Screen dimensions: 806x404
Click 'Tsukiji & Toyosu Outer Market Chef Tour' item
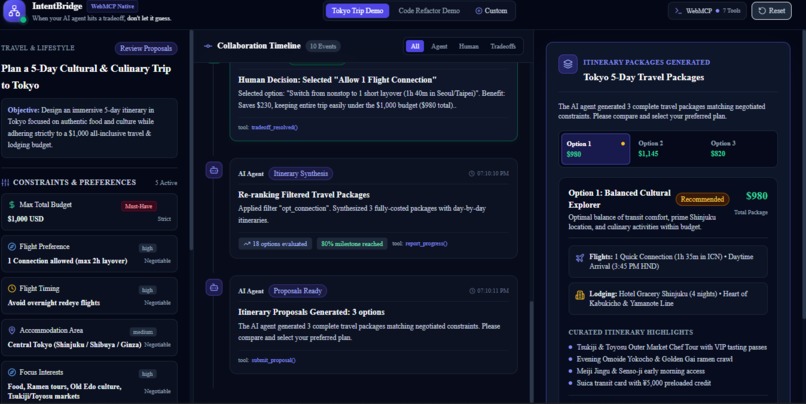click(x=671, y=347)
